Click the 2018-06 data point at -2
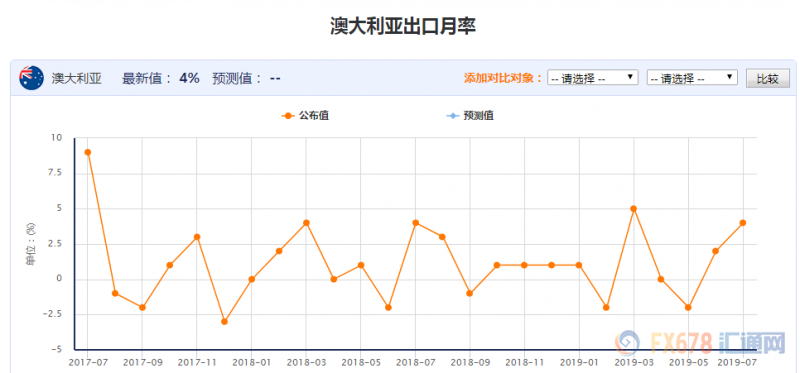This screenshot has width=800, height=373. click(388, 308)
